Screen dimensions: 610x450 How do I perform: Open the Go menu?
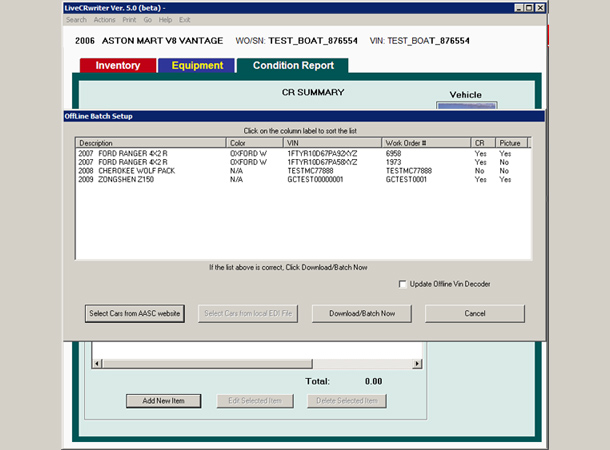147,20
